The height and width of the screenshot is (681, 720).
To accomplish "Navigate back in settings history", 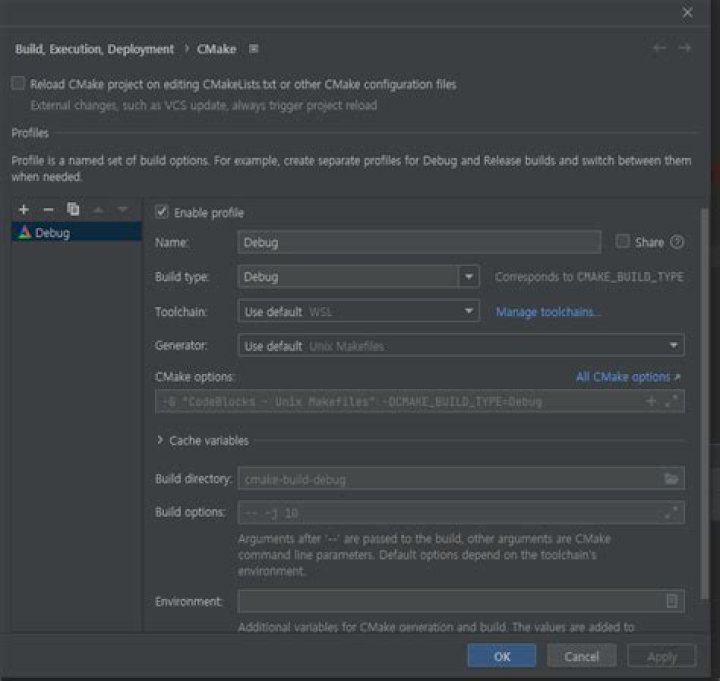I will 659,48.
